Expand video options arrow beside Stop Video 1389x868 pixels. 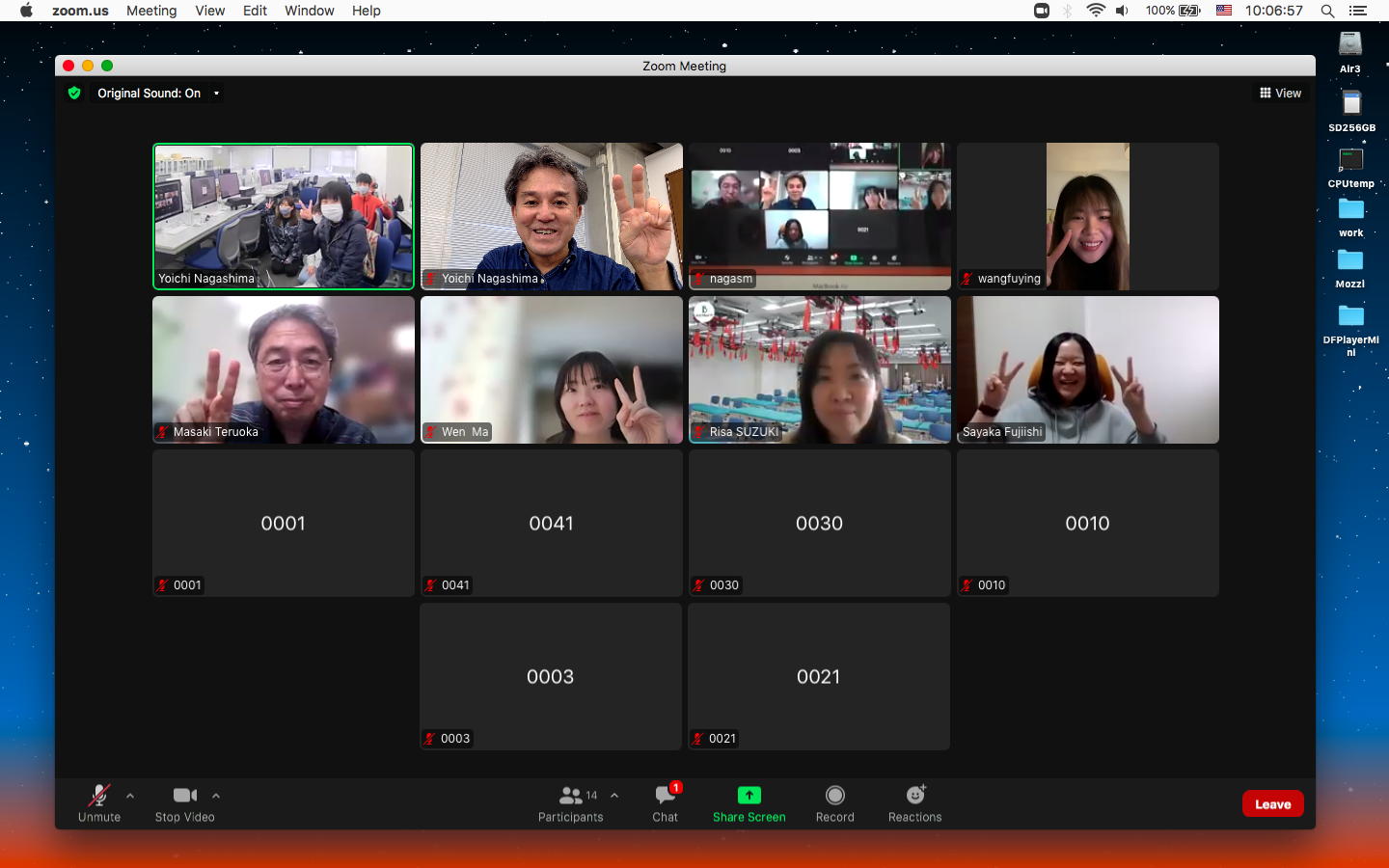pos(216,796)
